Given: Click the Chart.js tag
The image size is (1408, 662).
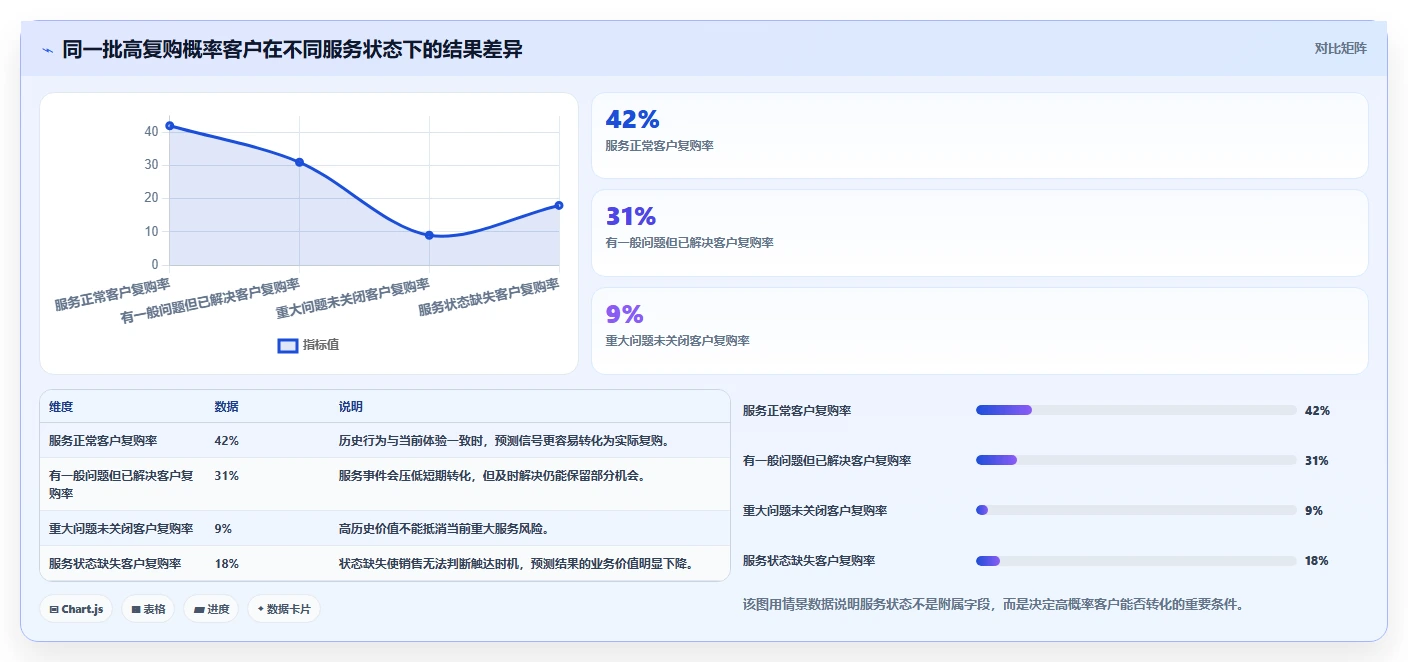Looking at the screenshot, I should tap(76, 609).
